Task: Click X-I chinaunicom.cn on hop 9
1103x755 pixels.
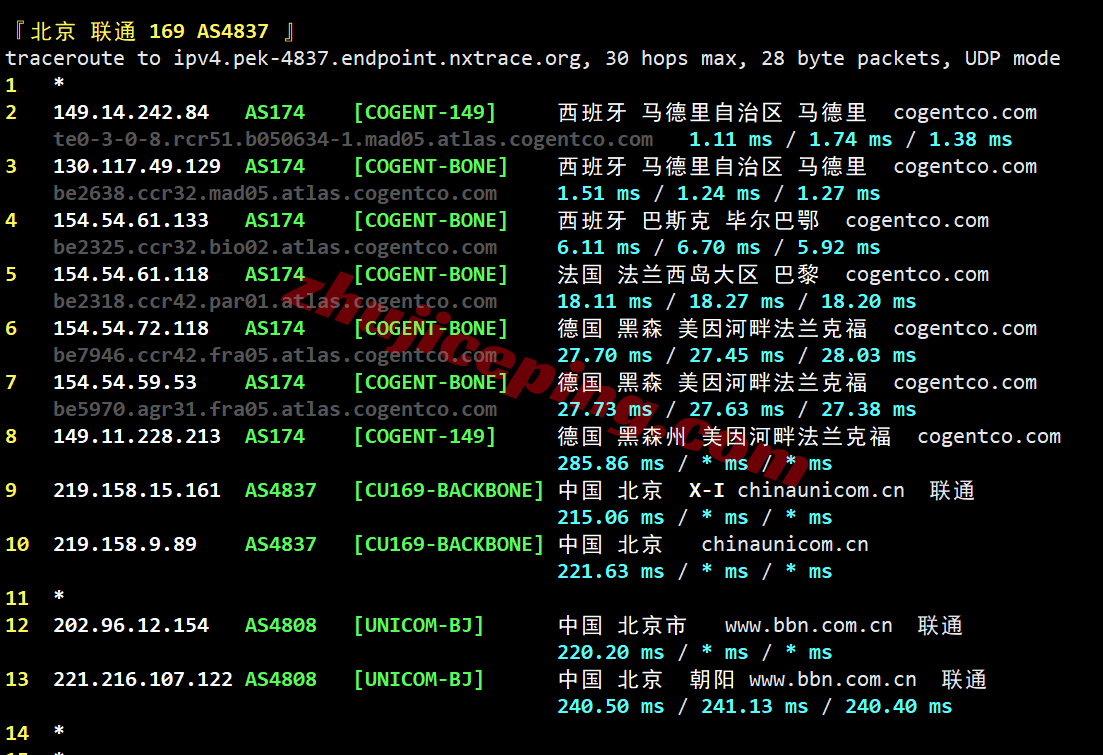Action: pos(796,490)
